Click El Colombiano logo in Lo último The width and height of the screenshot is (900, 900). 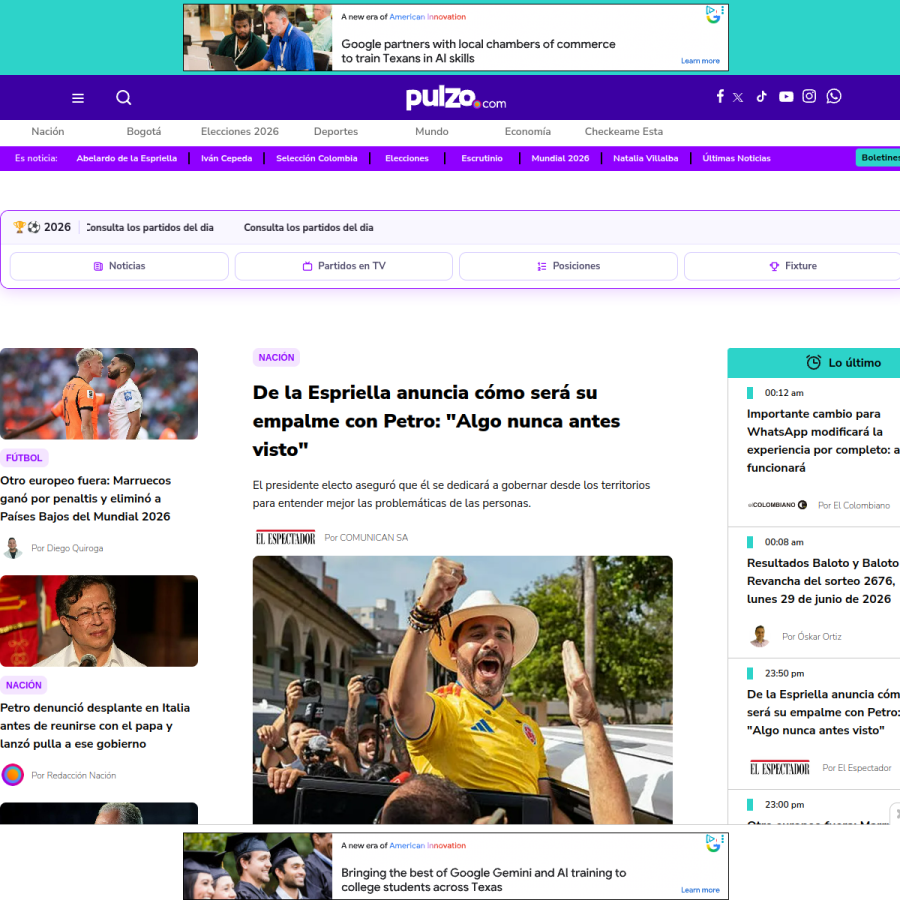coord(777,505)
